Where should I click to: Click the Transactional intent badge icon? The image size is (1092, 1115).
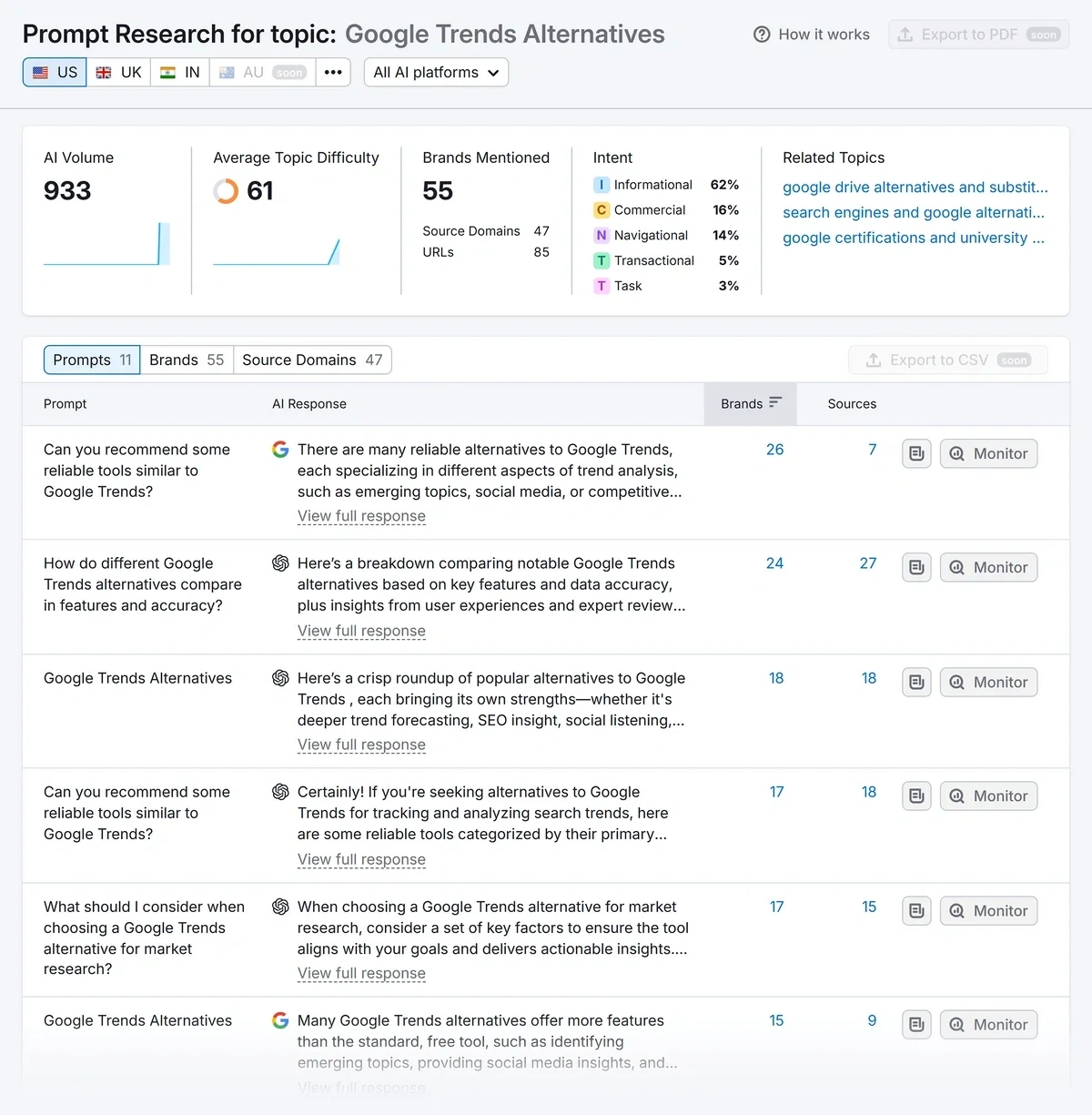602,260
